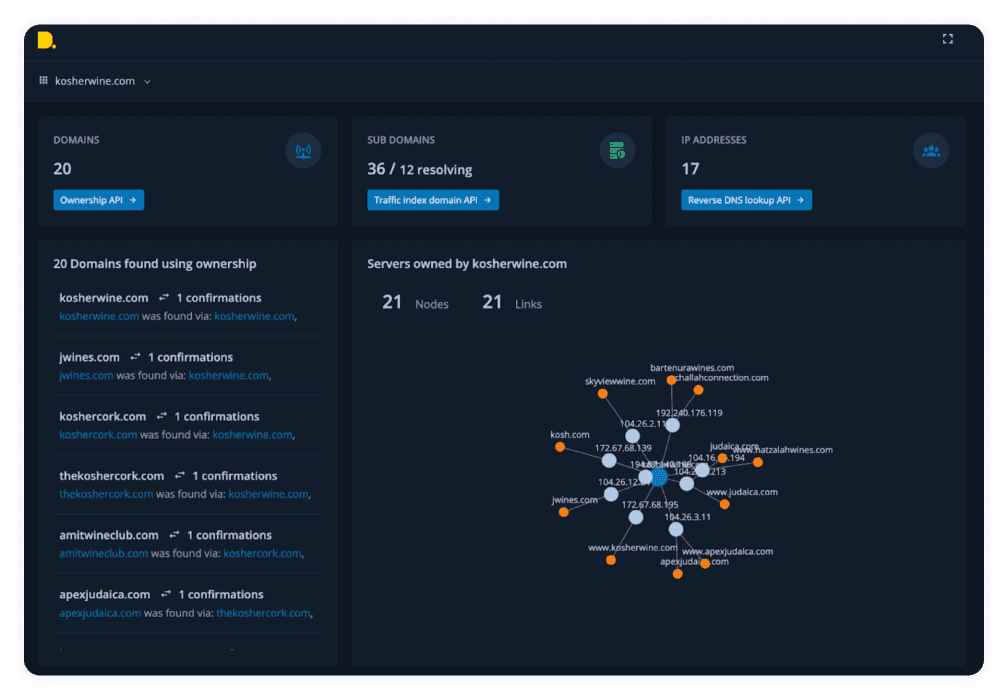Viewport: 1008px width, 700px height.
Task: Open Reverse DNS lookup API button
Action: tap(746, 200)
